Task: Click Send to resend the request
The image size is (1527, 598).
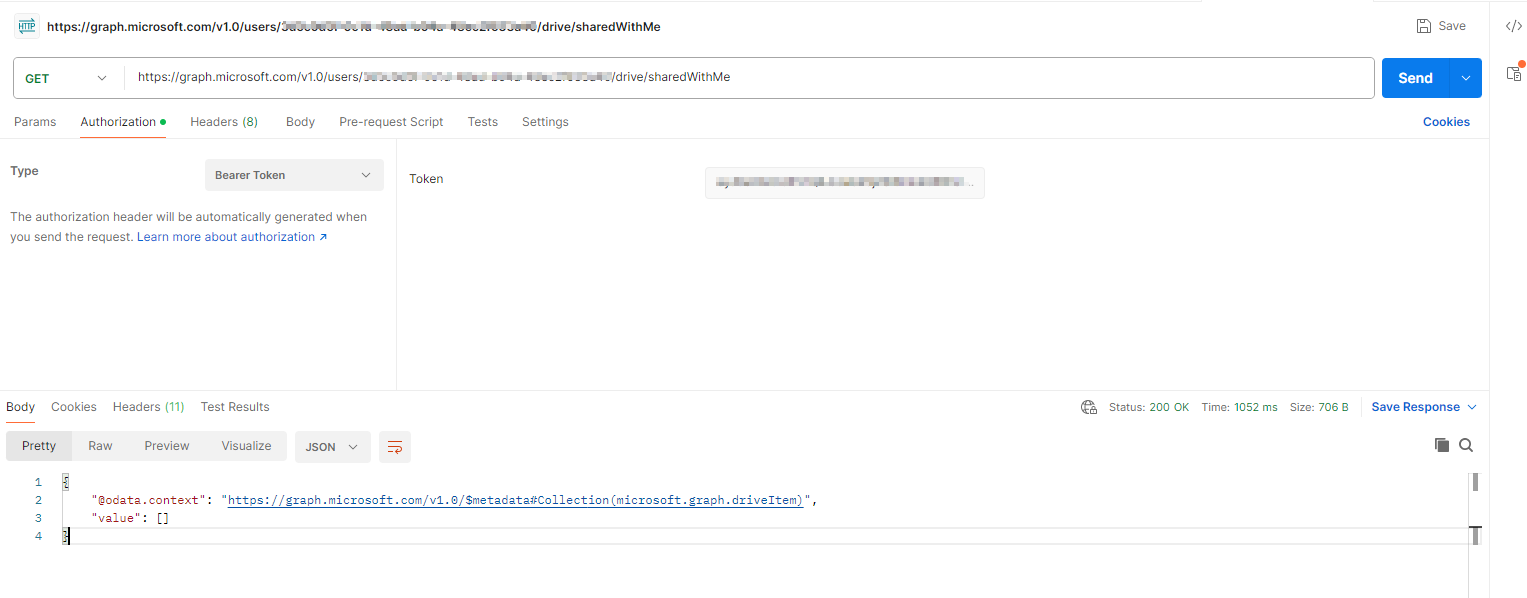Action: [1414, 77]
